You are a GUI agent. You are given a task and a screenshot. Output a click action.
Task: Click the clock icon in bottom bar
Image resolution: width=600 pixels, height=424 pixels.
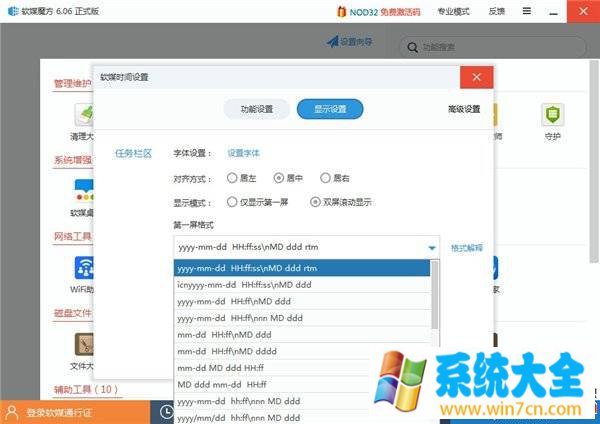[166, 412]
